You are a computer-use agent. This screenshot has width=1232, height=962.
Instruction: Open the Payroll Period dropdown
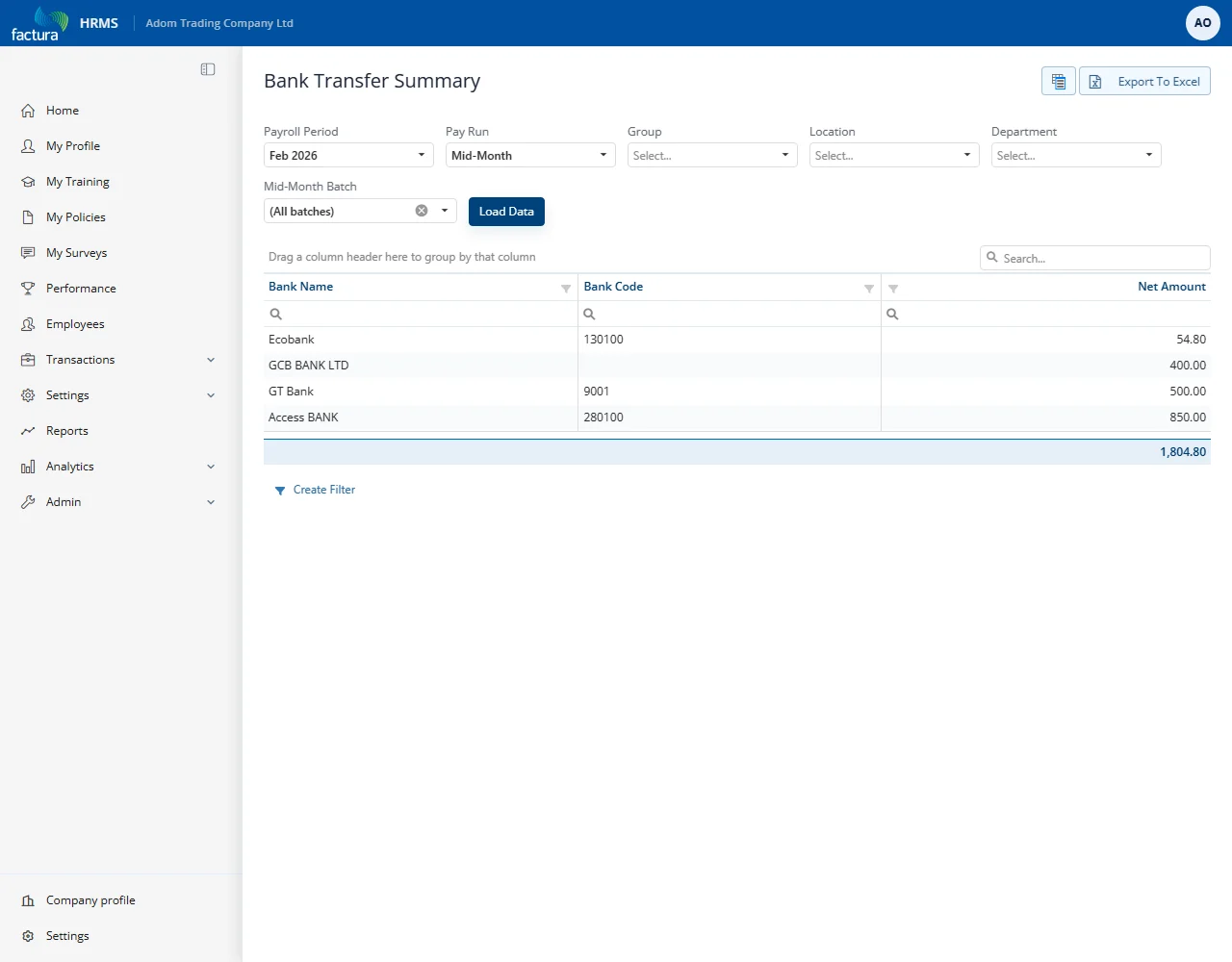pos(348,155)
